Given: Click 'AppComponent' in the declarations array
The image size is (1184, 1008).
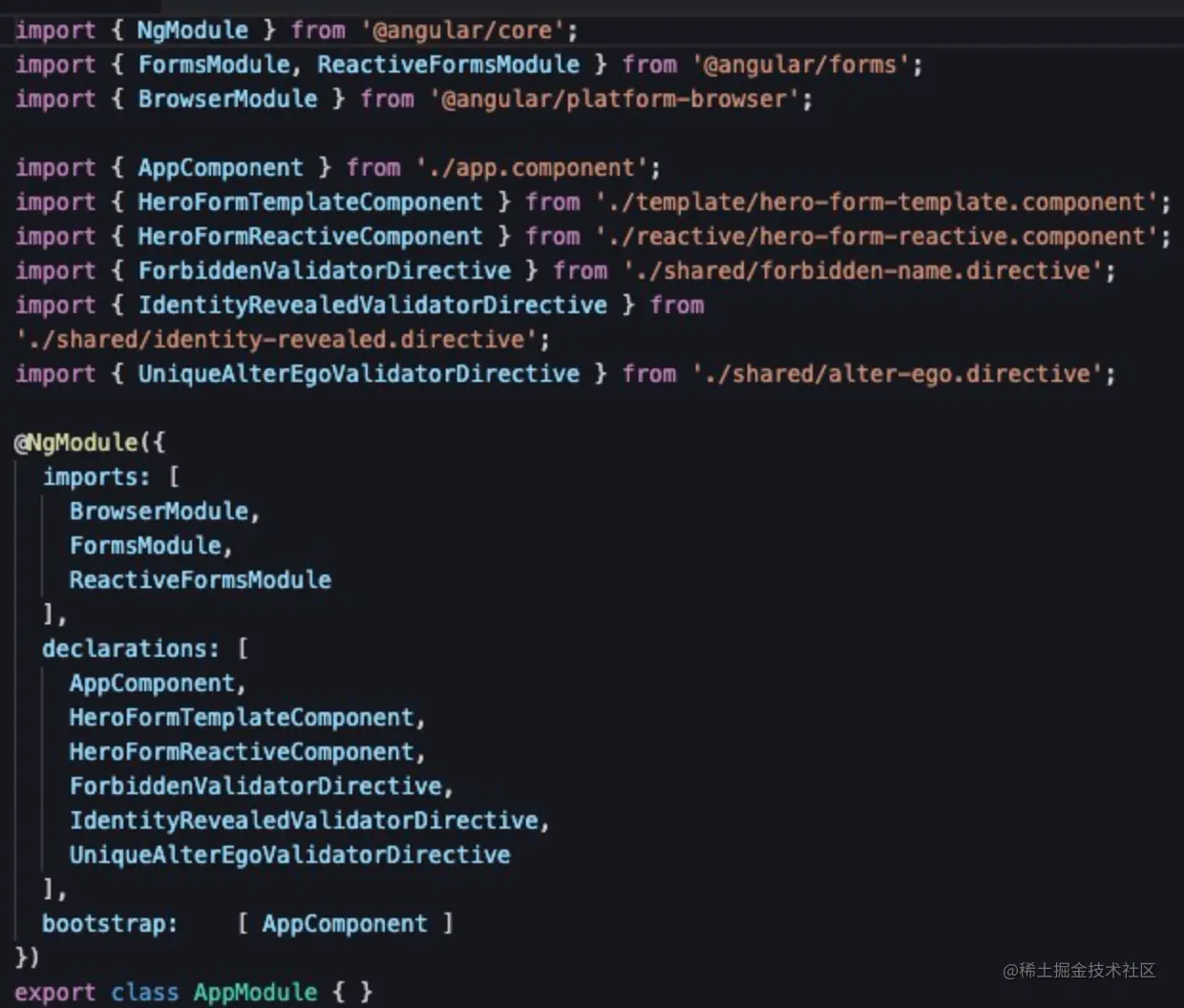Looking at the screenshot, I should 152,683.
